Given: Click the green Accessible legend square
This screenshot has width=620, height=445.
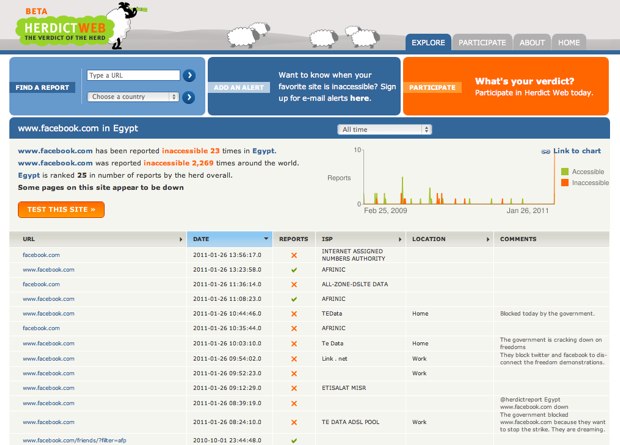Looking at the screenshot, I should 564,171.
